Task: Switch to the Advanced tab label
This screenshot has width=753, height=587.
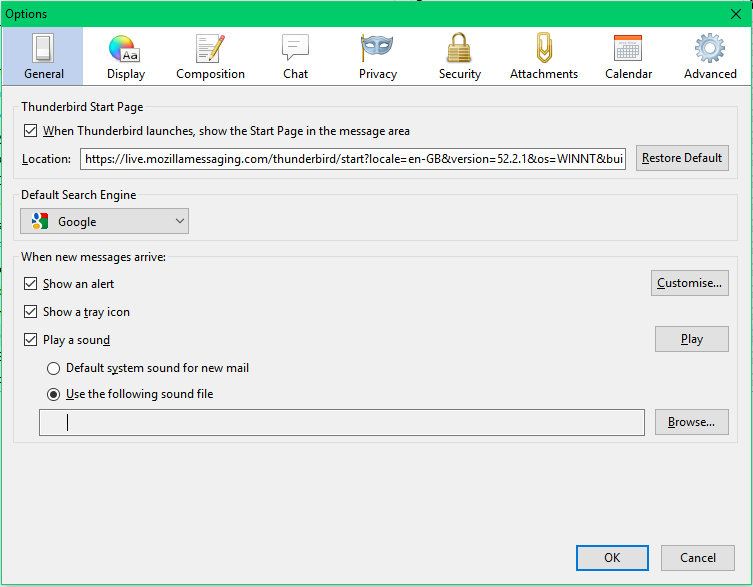Action: coord(710,74)
